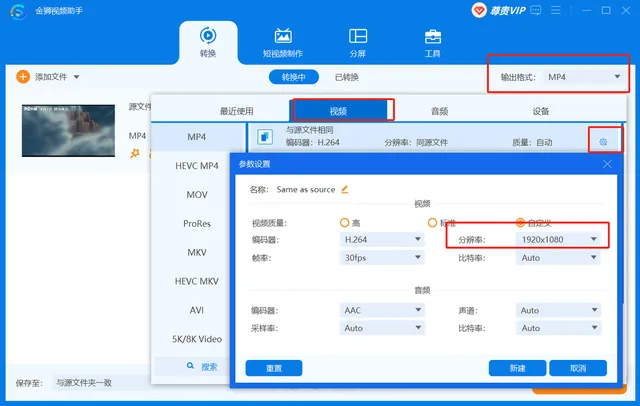Click the 尊贵VIP diamond badge icon

[x=479, y=10]
